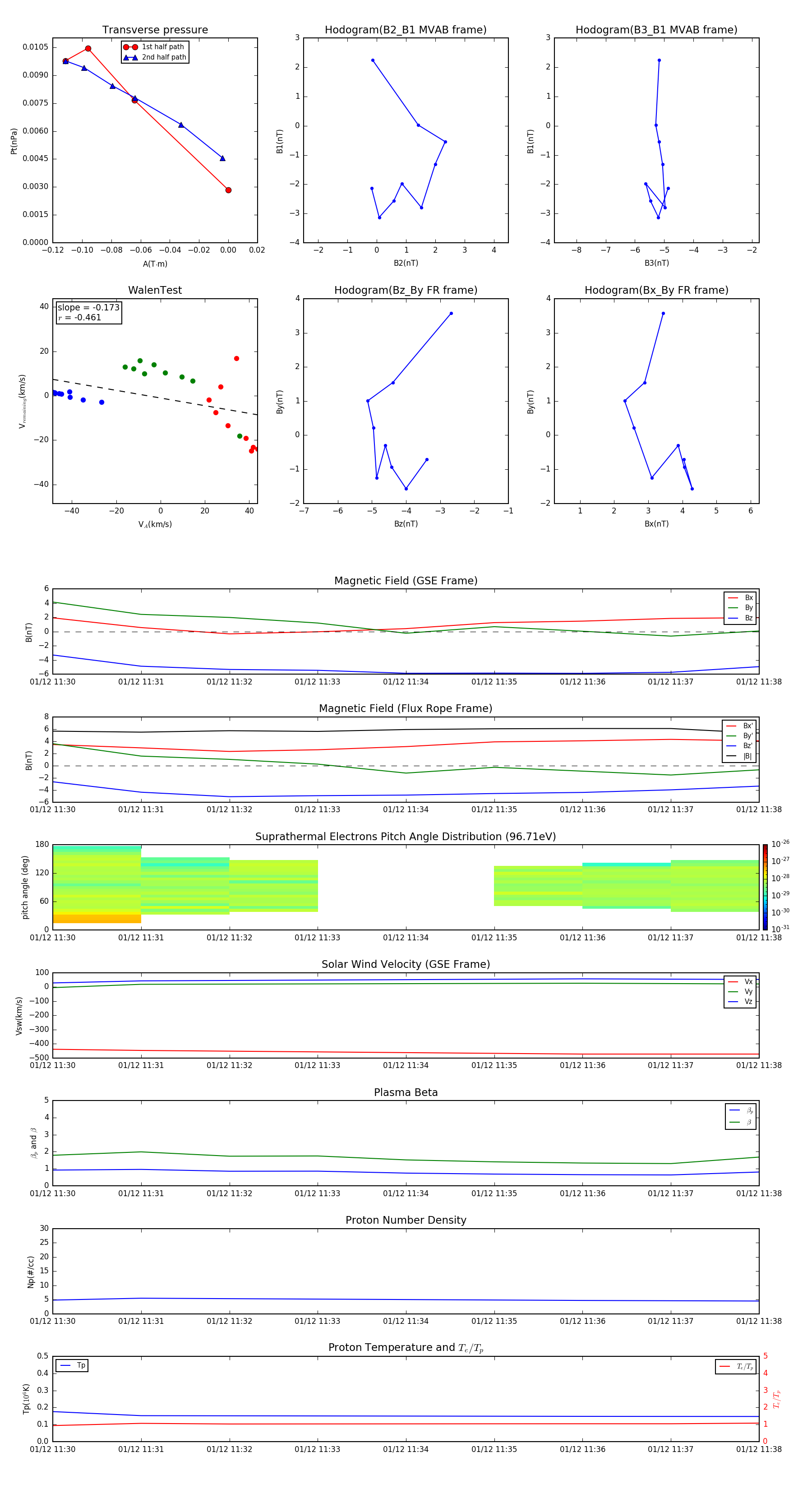
Task: Click the 'Np(#/cc)' y-axis label
Action: [x=31, y=1271]
